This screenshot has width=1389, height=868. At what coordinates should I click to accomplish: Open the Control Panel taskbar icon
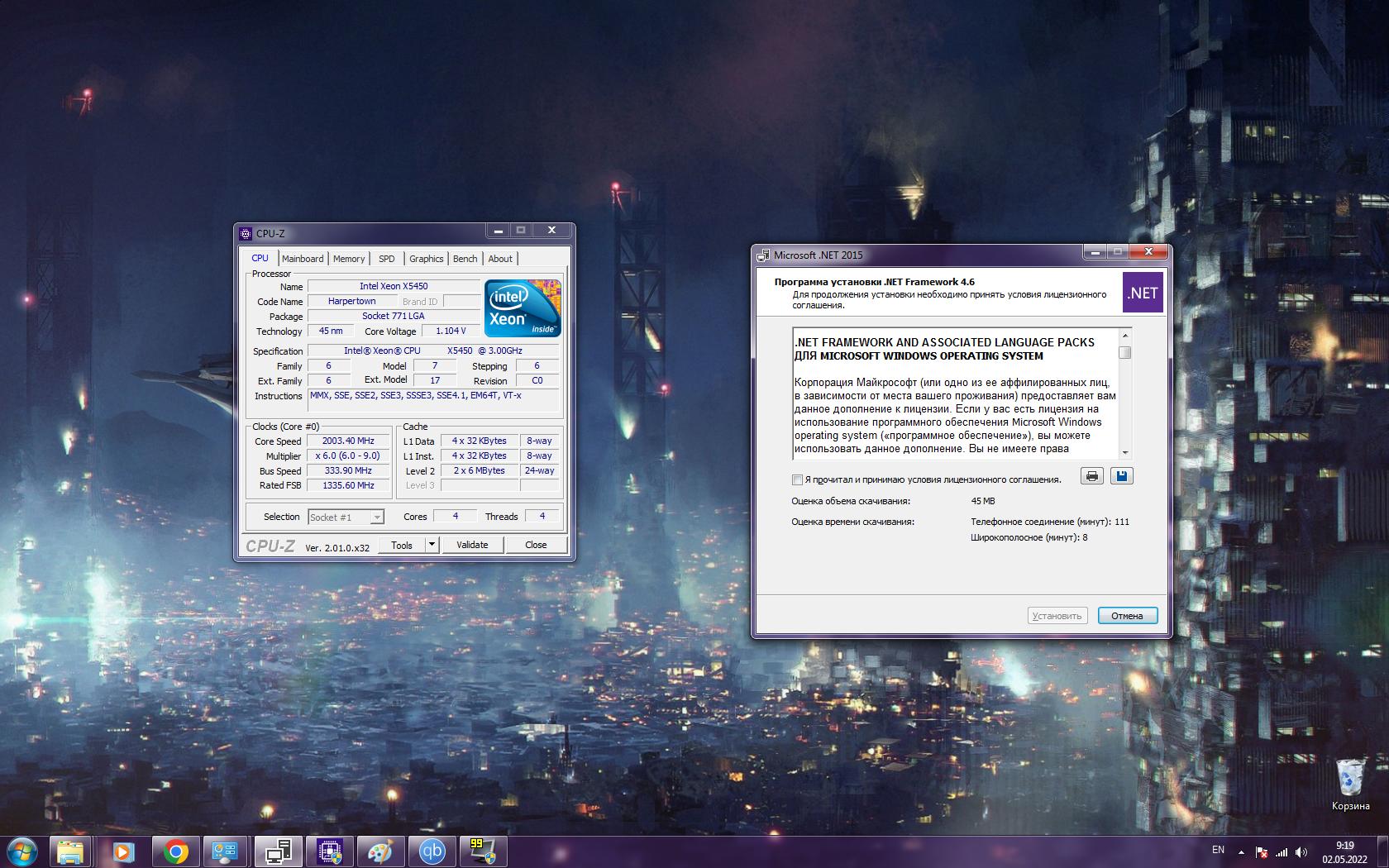coord(225,851)
